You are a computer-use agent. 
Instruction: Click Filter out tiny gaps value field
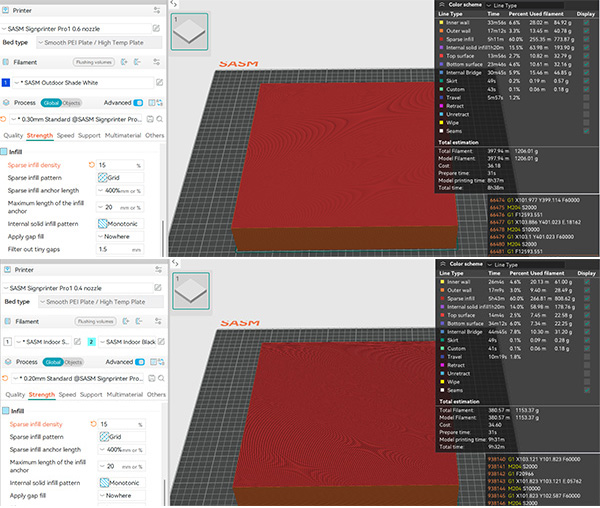click(x=120, y=249)
